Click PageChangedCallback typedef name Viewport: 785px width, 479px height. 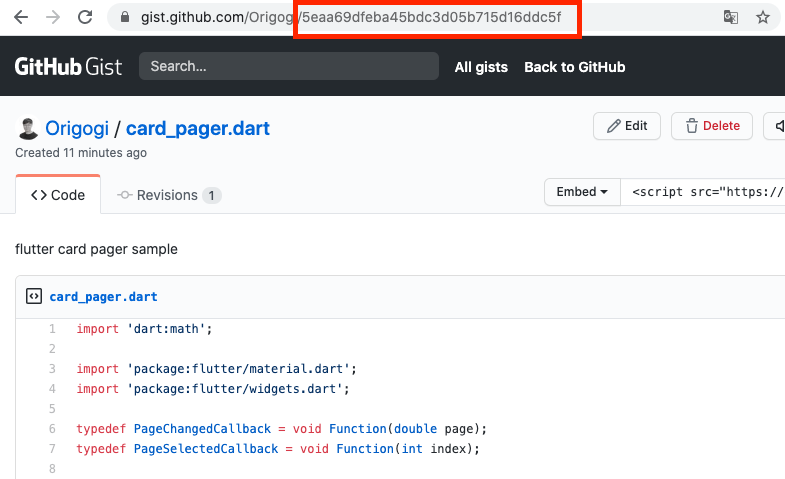[202, 429]
